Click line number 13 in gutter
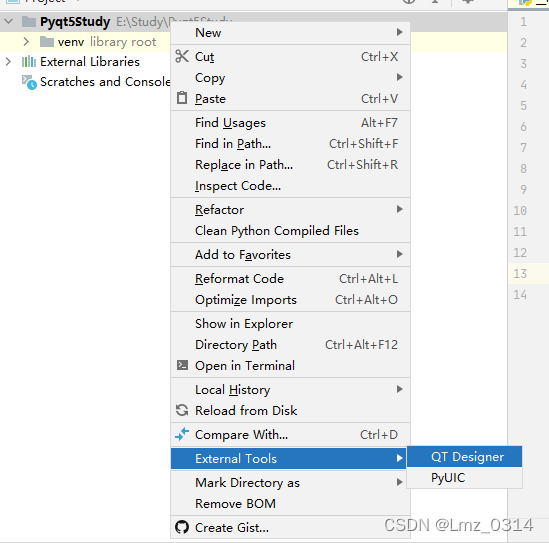Screen dimensions: 549x543 coord(520,273)
